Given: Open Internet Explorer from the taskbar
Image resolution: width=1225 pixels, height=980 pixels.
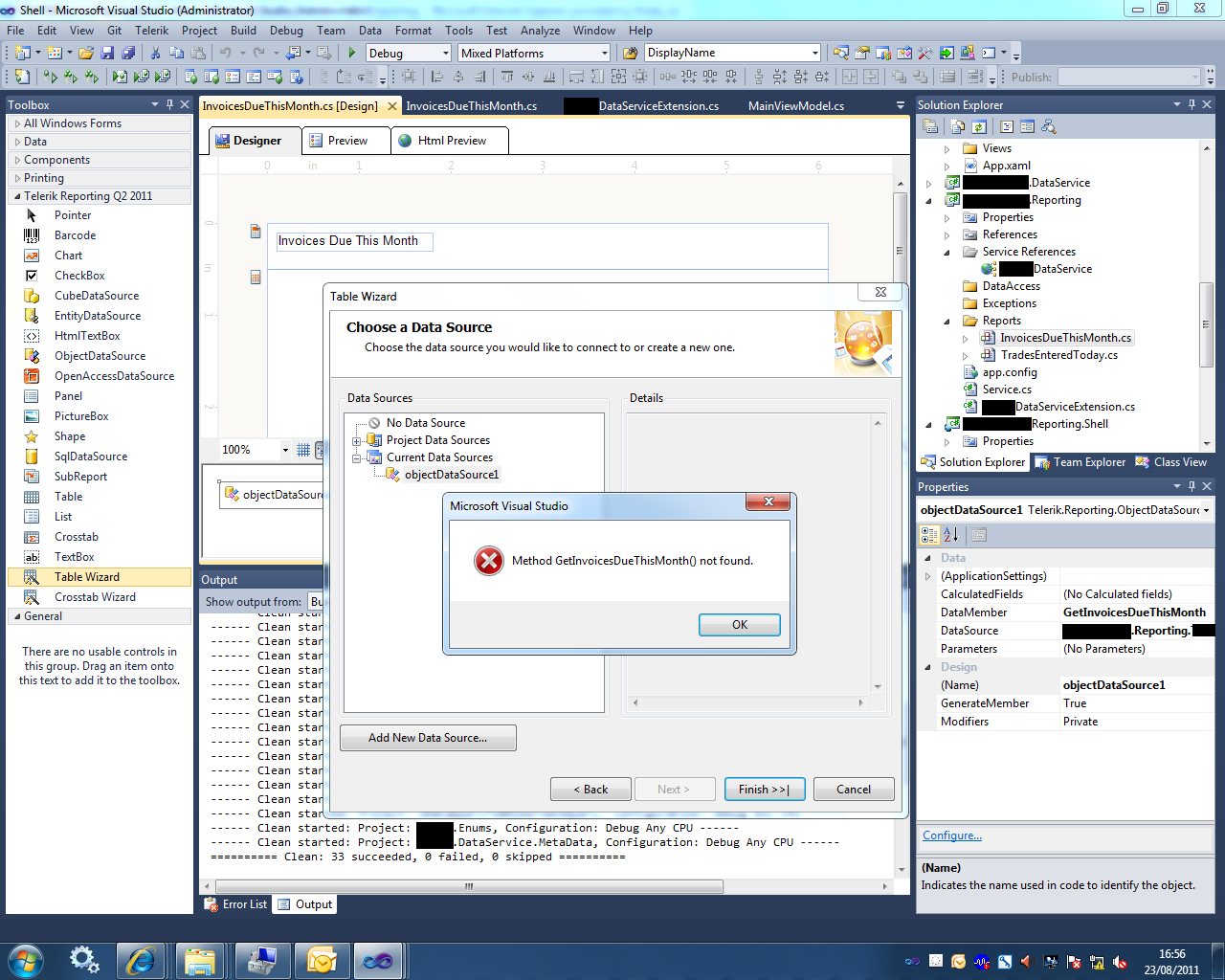Looking at the screenshot, I should pyautogui.click(x=141, y=960).
